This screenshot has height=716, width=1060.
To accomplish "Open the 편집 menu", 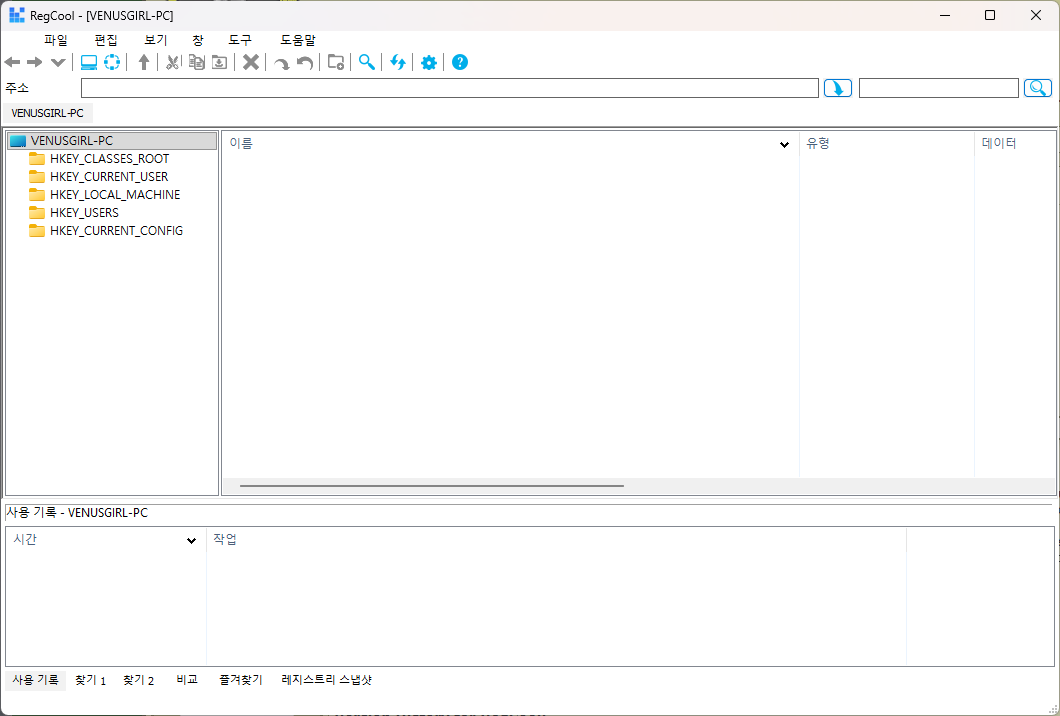I will coord(106,41).
